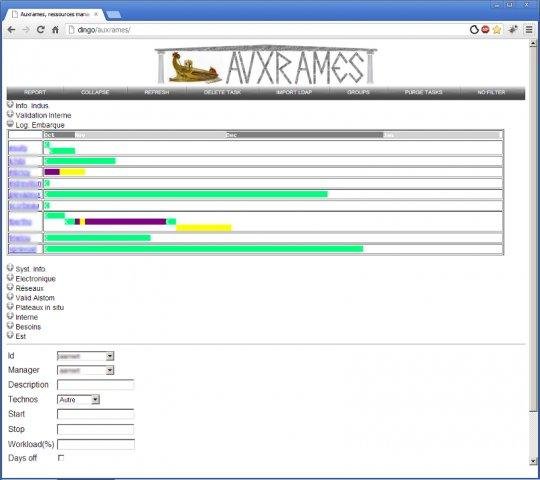
Task: Click the red AdBlock extension icon
Action: pos(485,30)
